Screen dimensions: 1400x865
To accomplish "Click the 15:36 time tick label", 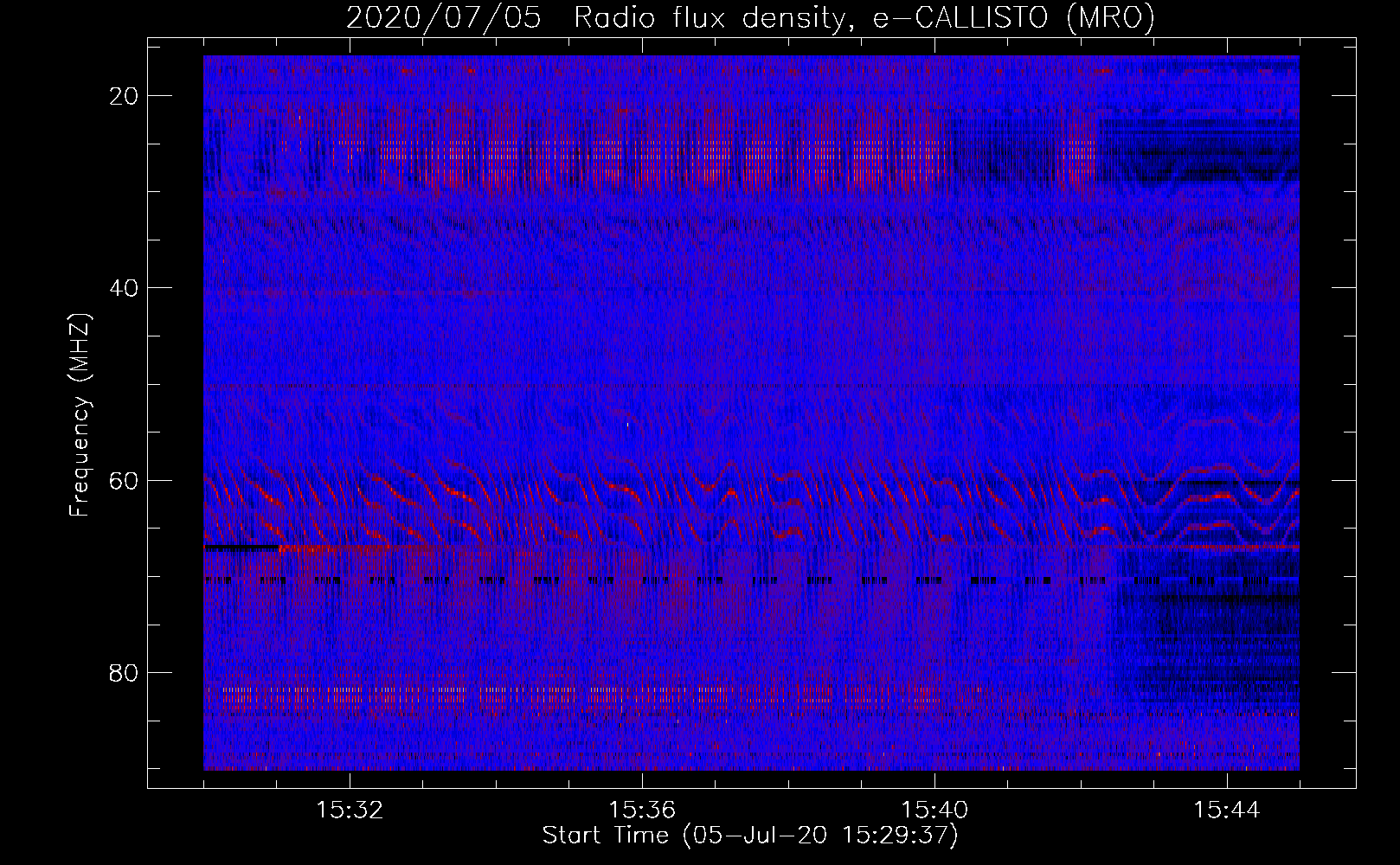I will 642,811.
